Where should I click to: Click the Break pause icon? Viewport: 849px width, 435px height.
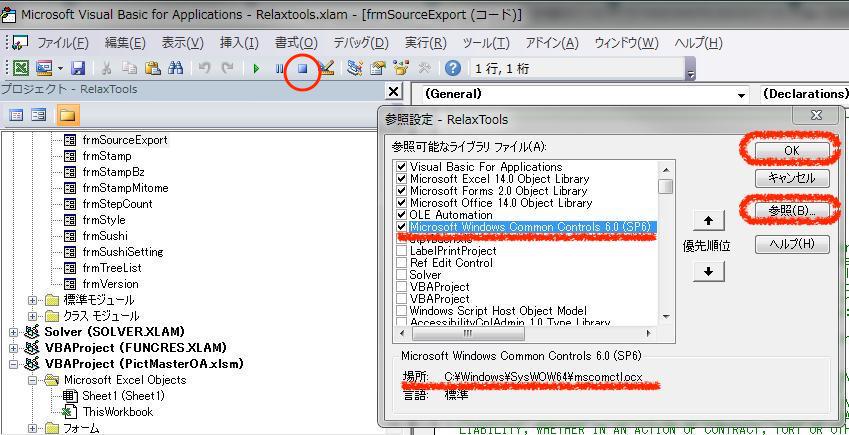coord(279,69)
